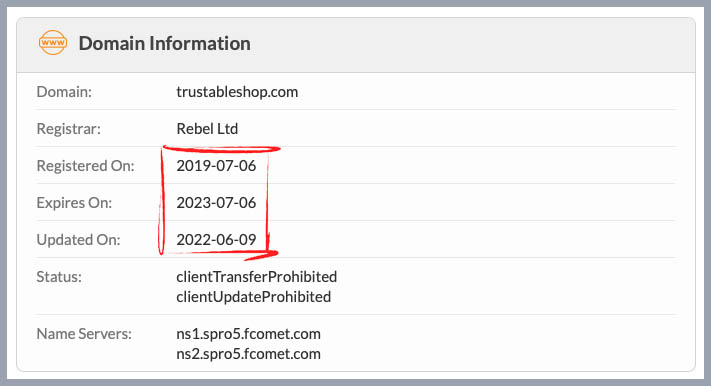Image resolution: width=711 pixels, height=386 pixels.
Task: Click the orange www globe icon
Action: tap(53, 43)
